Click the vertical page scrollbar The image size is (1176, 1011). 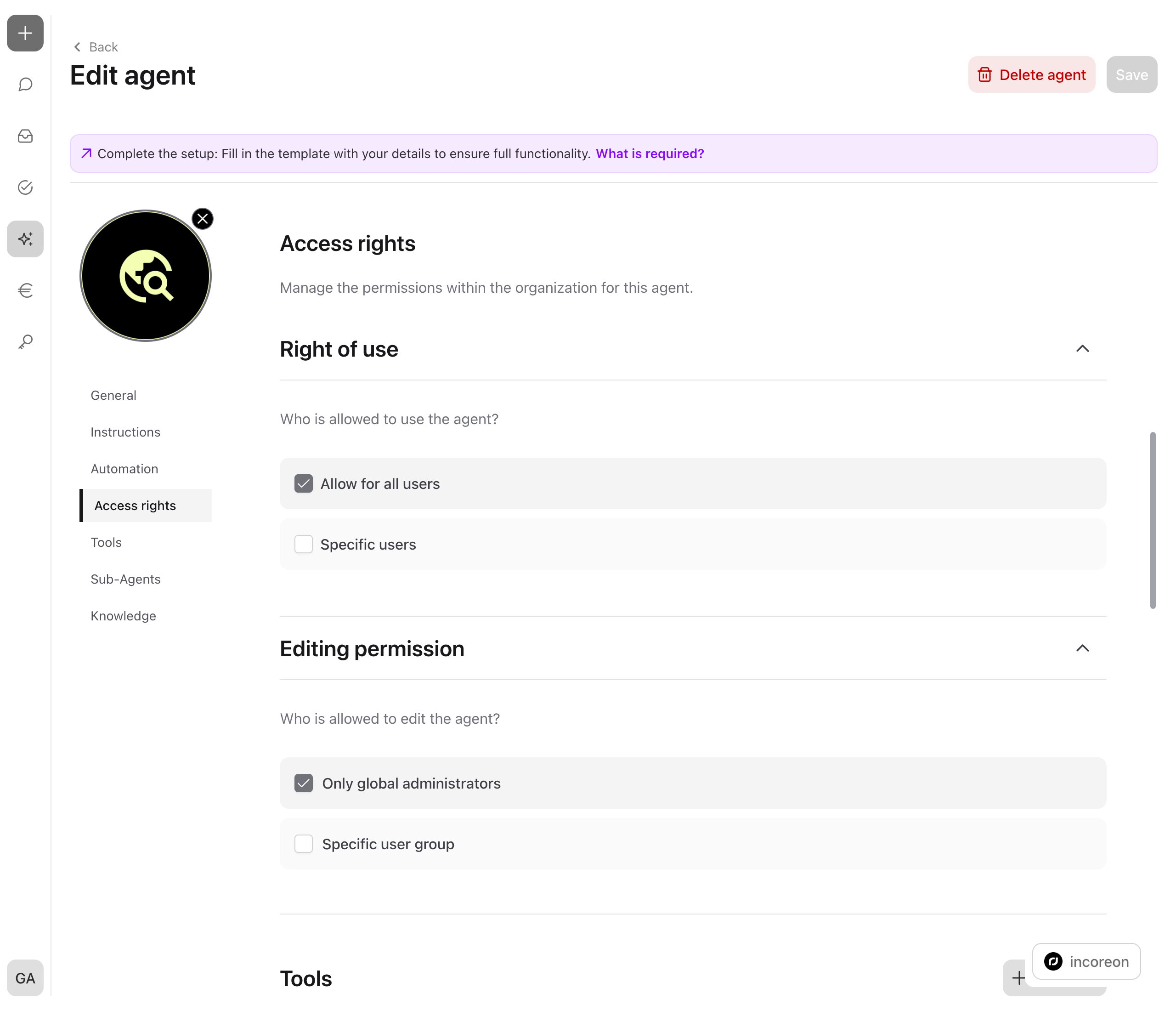click(1153, 521)
